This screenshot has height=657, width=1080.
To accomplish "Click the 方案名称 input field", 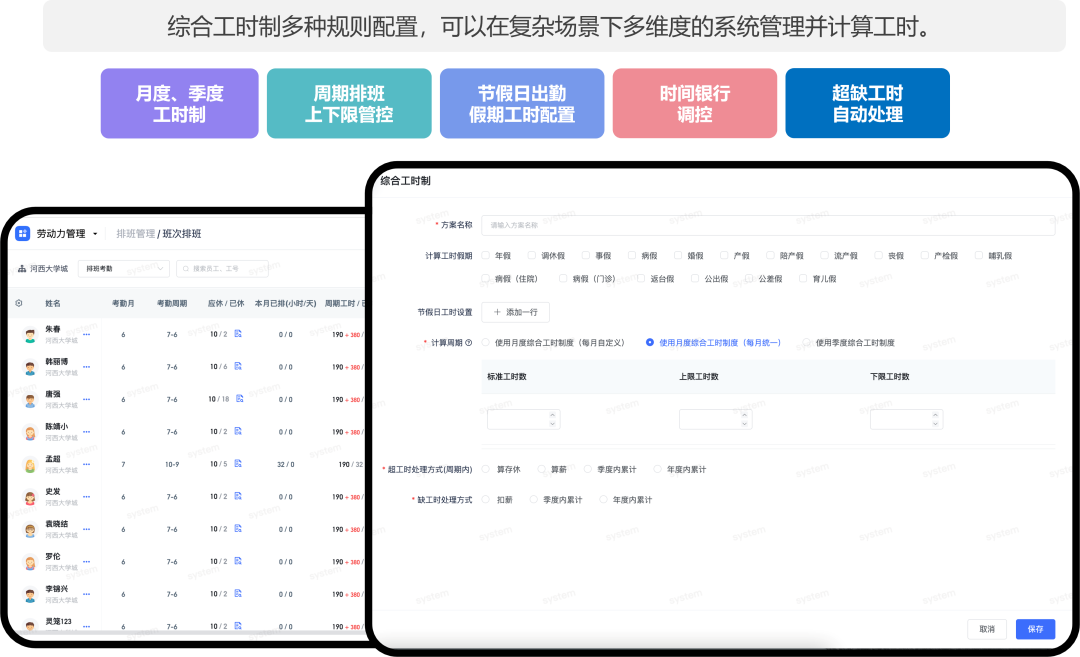I will click(x=767, y=226).
